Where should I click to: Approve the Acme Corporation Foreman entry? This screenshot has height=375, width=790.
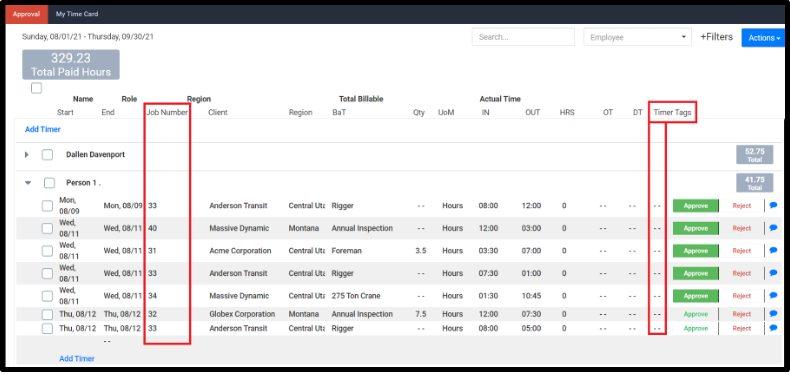[696, 251]
